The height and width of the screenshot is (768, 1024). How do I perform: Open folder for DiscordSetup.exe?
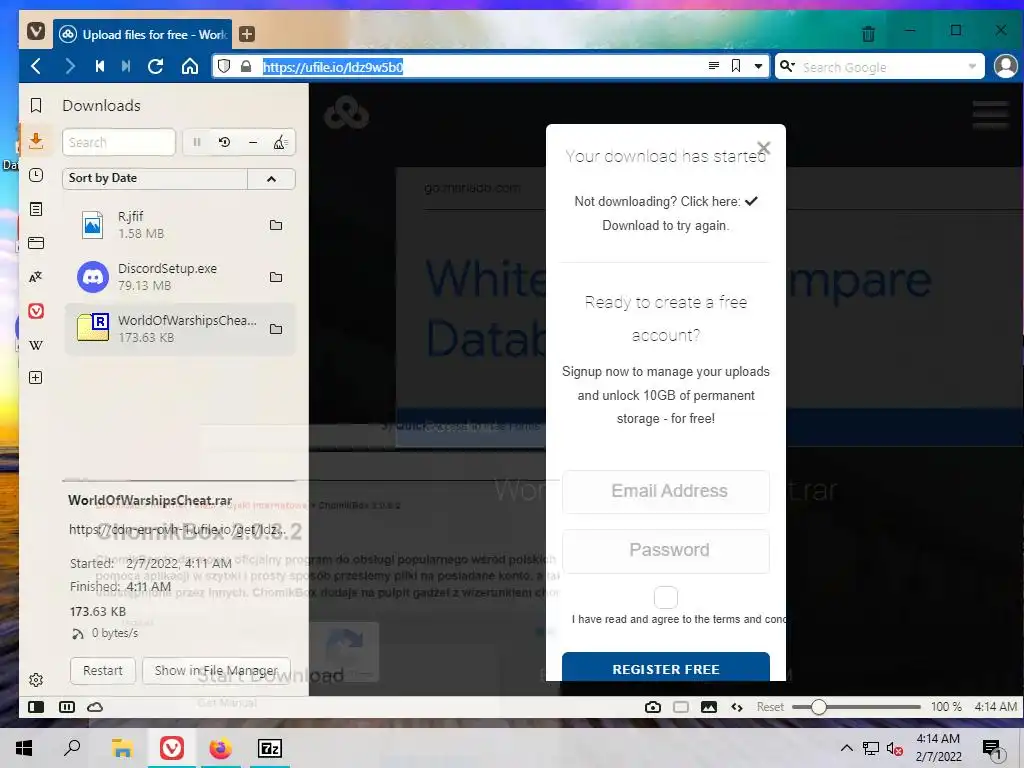coord(276,278)
